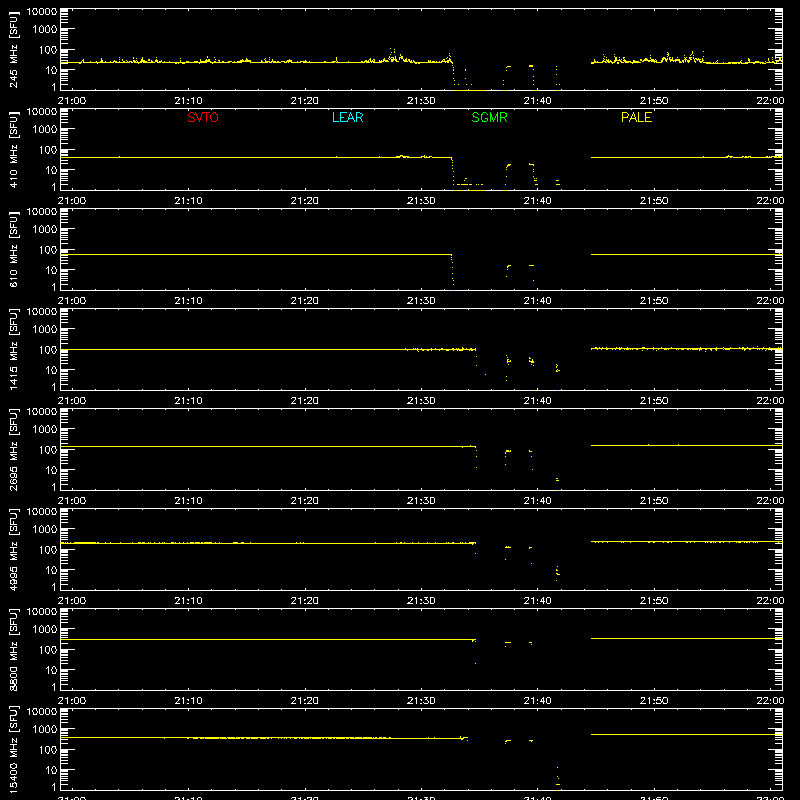Click the 10 tick label on the 1415 MHz panel
The height and width of the screenshot is (800, 800).
point(51,370)
